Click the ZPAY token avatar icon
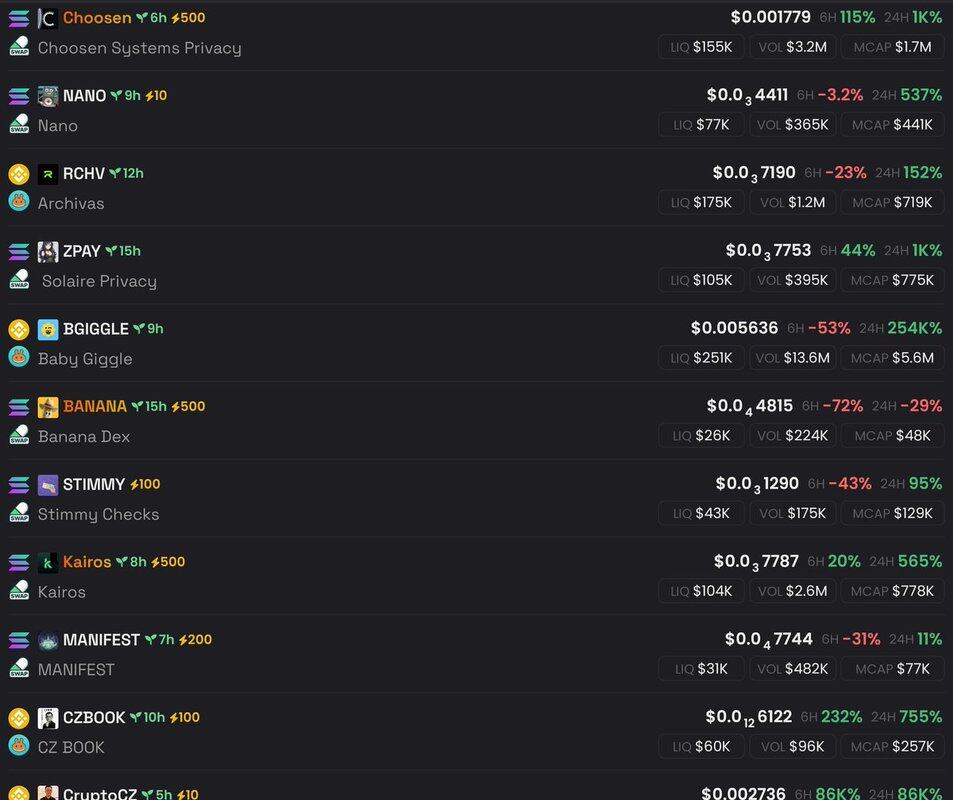The image size is (953, 800). [x=48, y=251]
